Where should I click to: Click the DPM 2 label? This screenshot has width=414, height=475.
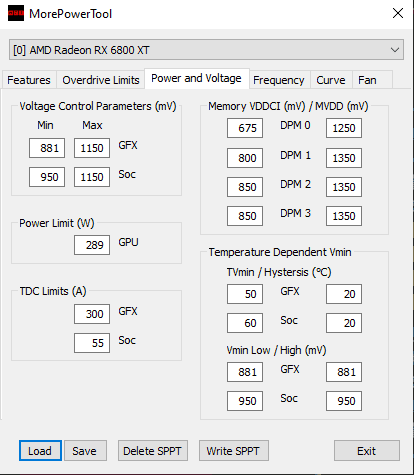point(295,184)
